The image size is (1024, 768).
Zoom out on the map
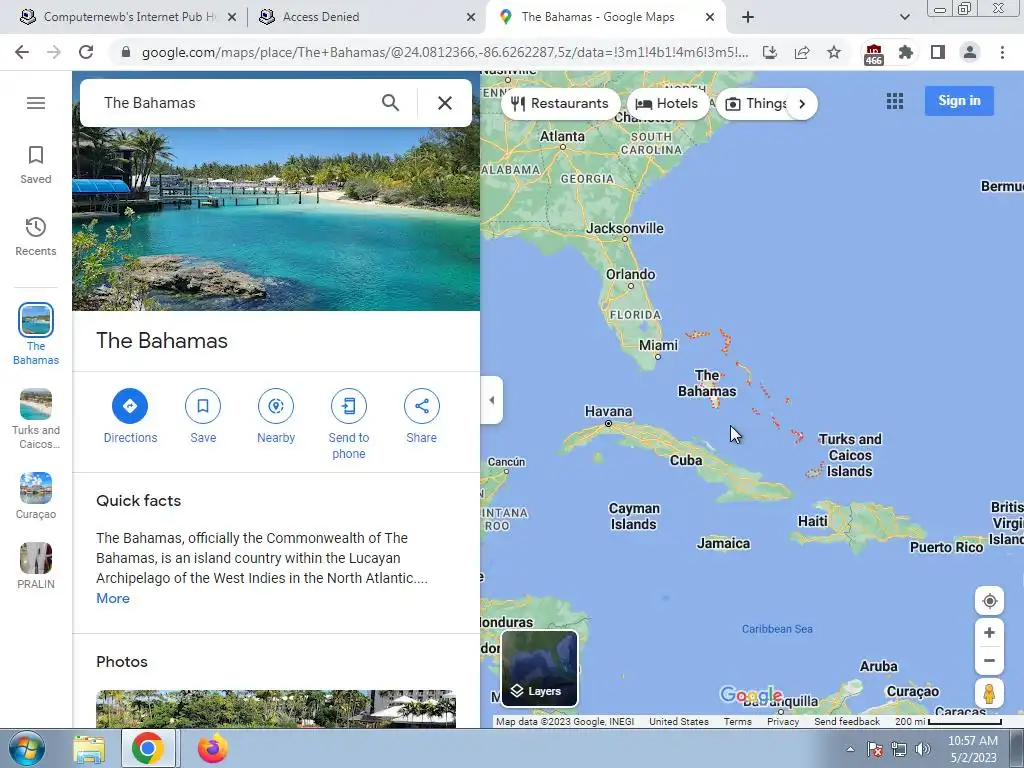coord(989,660)
